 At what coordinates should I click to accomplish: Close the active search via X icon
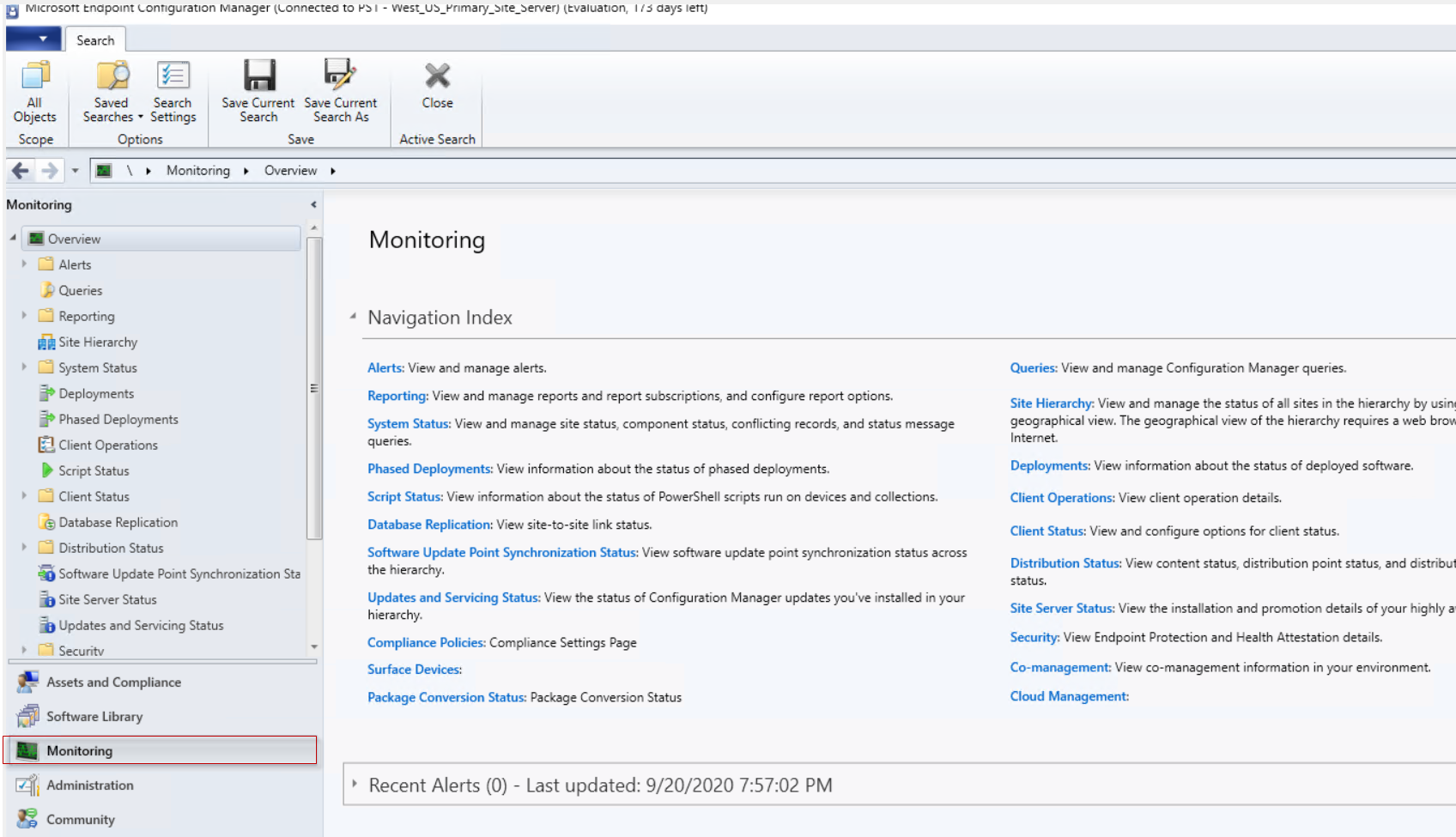437,76
